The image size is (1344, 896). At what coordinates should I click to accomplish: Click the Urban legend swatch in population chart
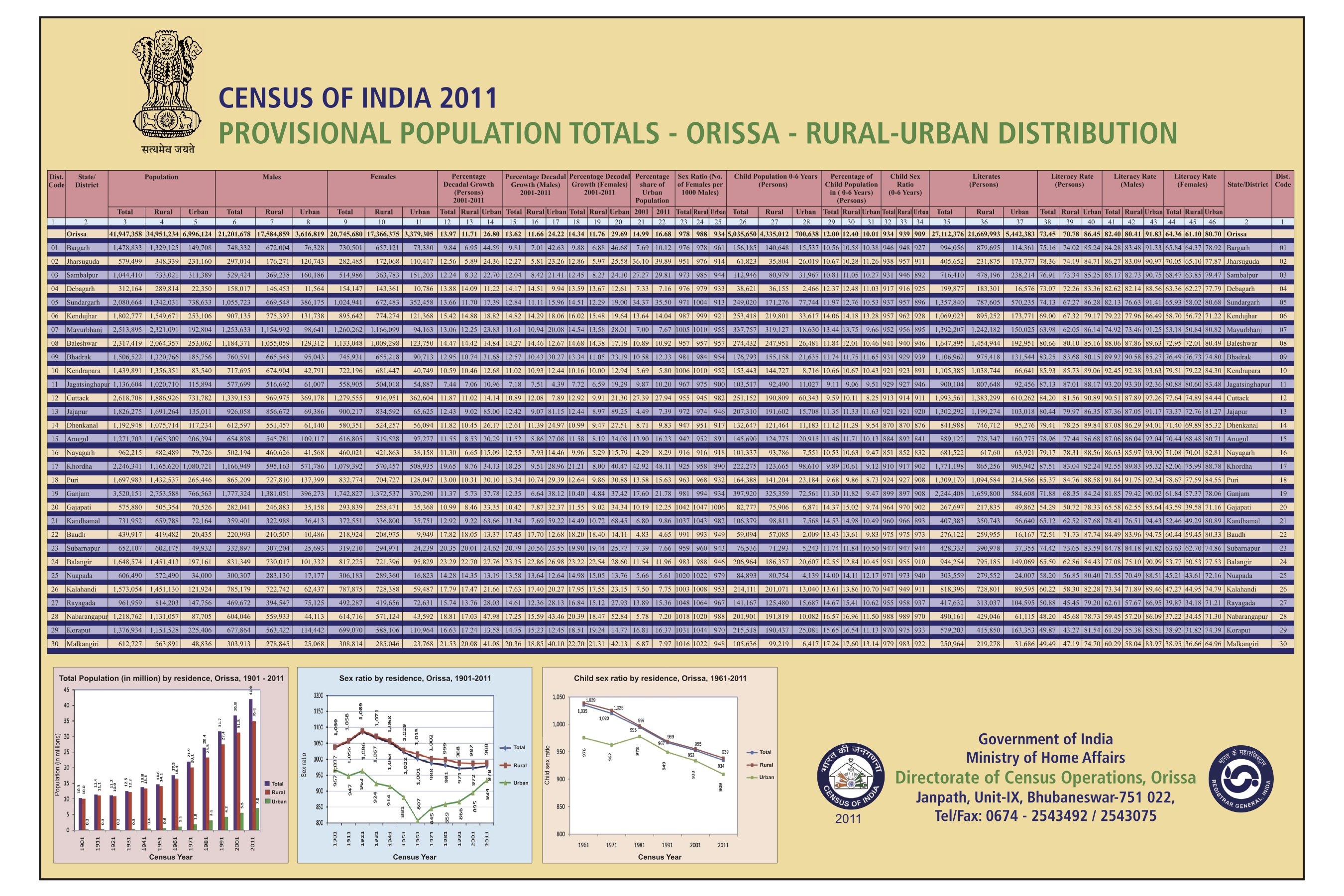coord(267,801)
